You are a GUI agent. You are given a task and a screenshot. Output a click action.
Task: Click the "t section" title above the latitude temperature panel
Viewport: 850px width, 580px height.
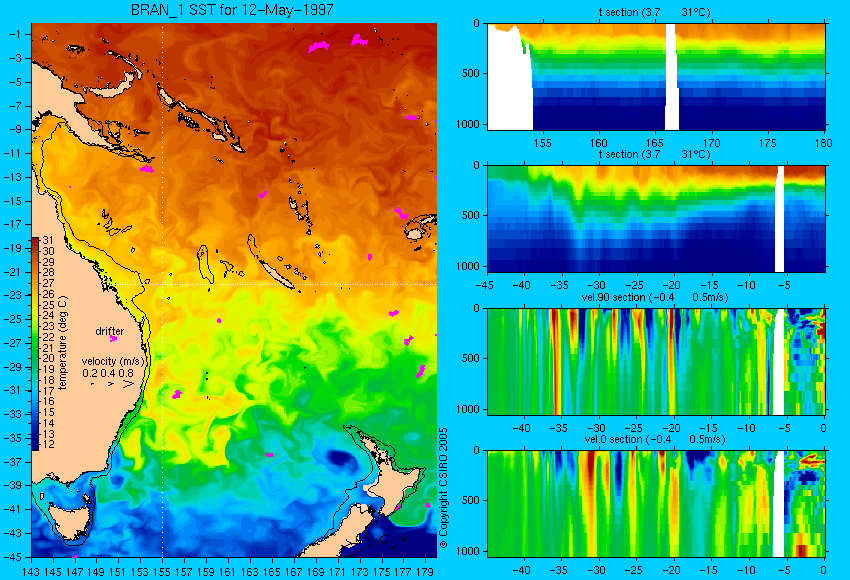pyautogui.click(x=654, y=154)
